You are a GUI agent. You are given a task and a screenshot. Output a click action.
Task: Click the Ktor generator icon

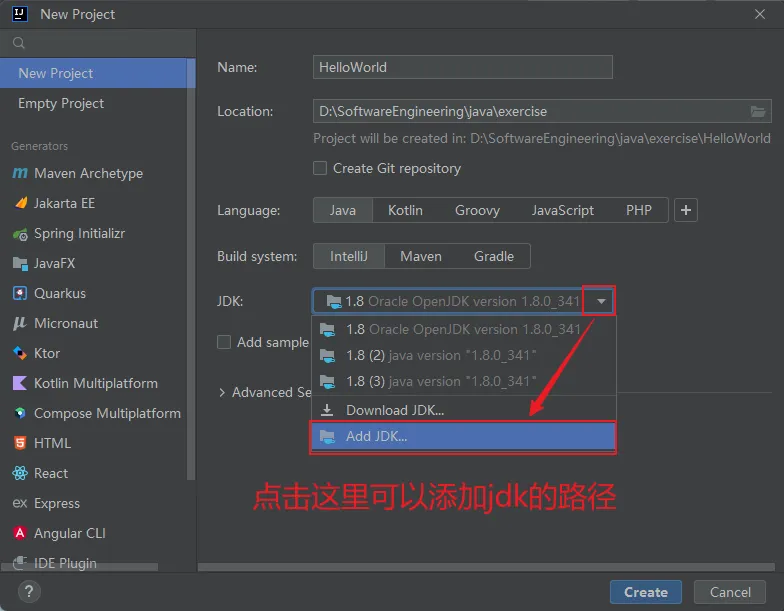point(20,354)
